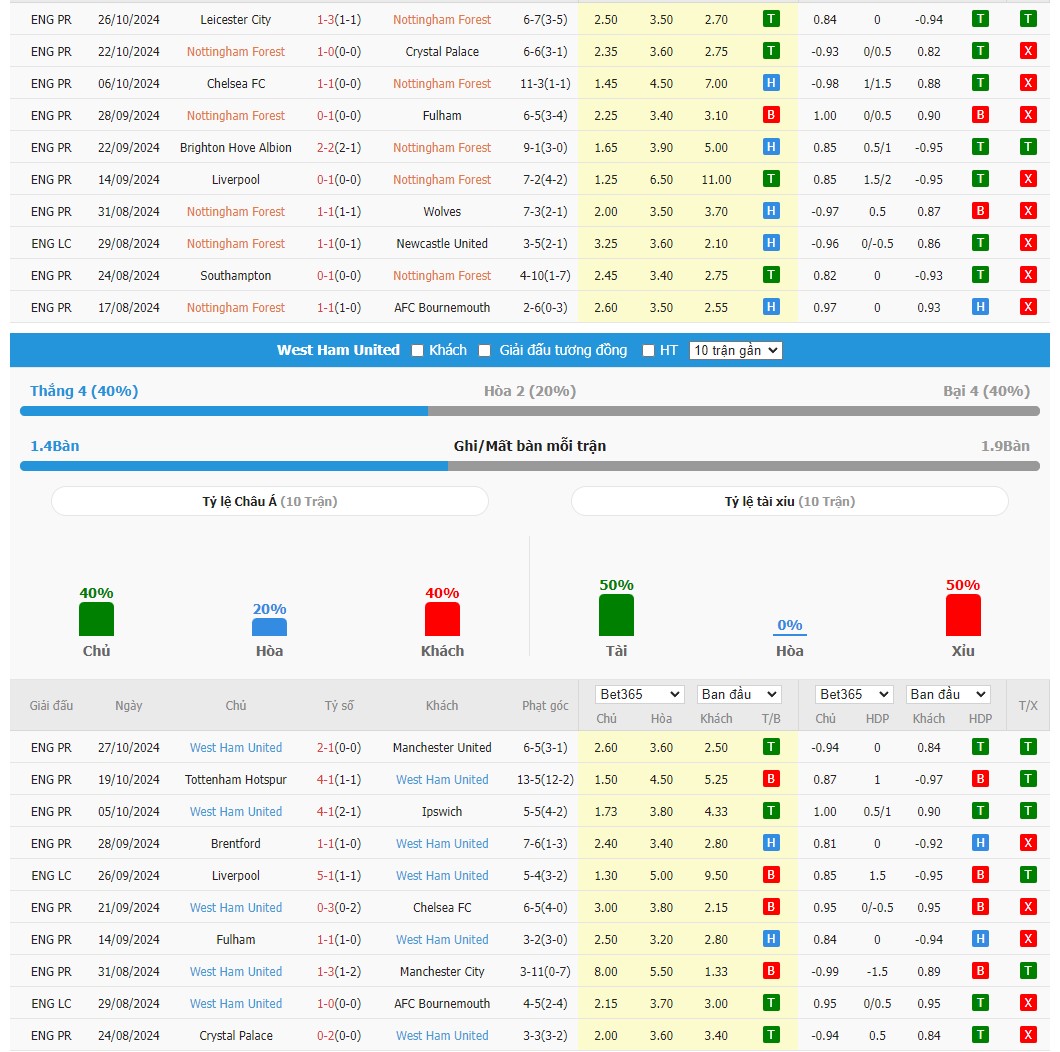Image resolution: width=1060 pixels, height=1052 pixels.
Task: Click the green Chủ 40% chart bar
Action: coord(96,619)
